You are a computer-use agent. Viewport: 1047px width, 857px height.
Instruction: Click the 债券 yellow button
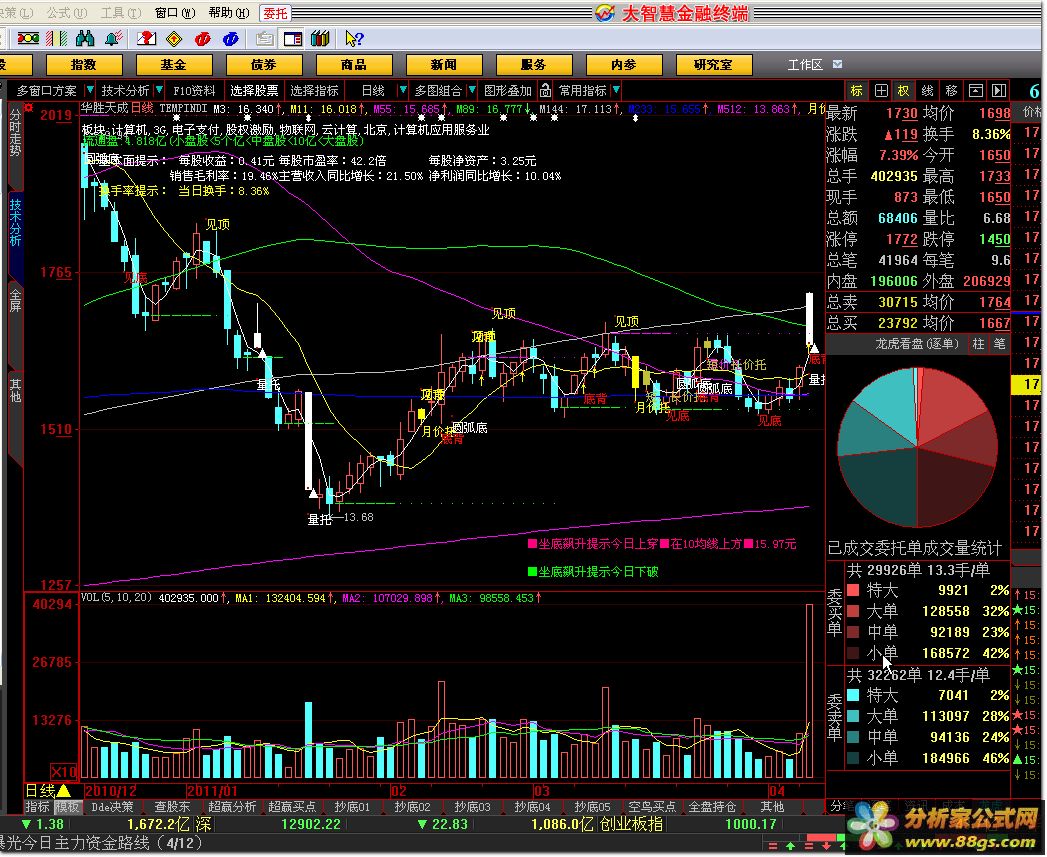coord(264,65)
